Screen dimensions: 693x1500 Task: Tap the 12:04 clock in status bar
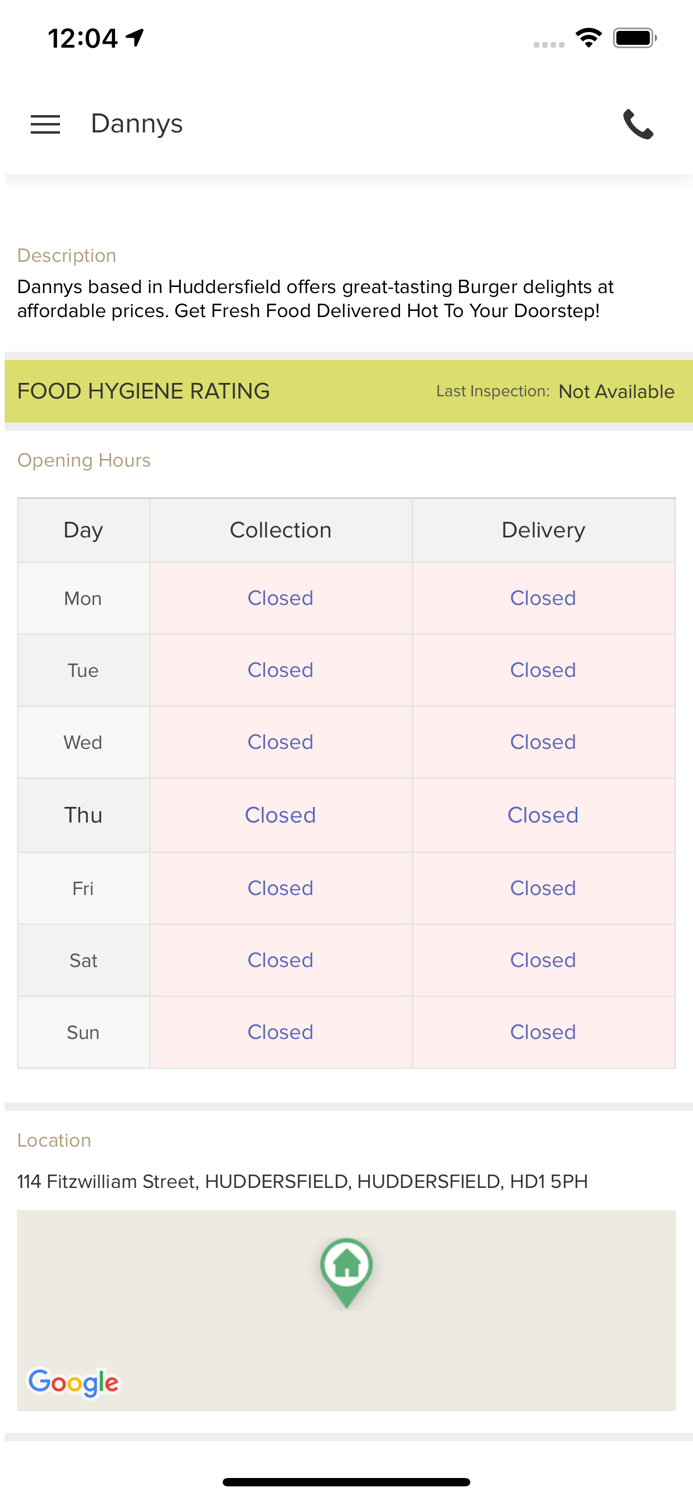coord(83,38)
